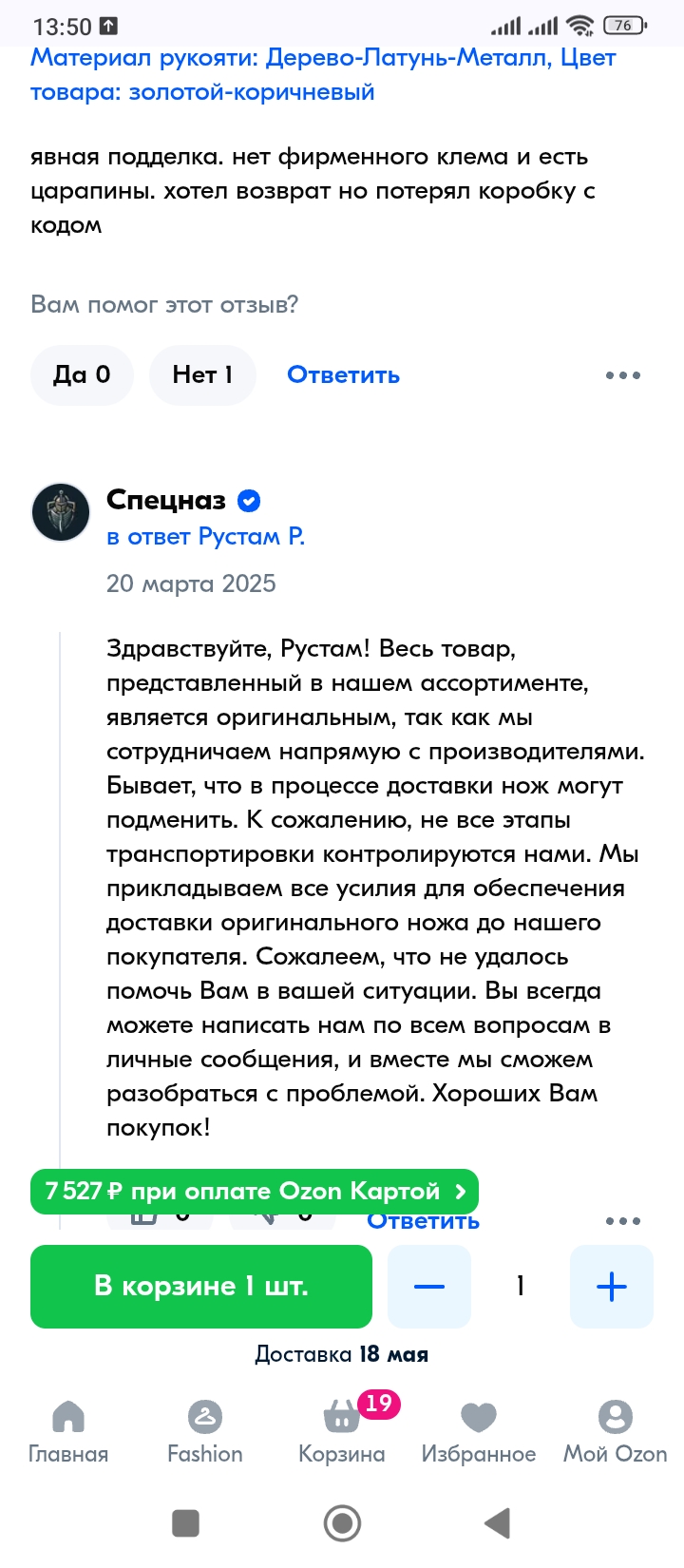Tap Android back navigation triangle
This screenshot has height=1568, width=684.
point(498,1523)
